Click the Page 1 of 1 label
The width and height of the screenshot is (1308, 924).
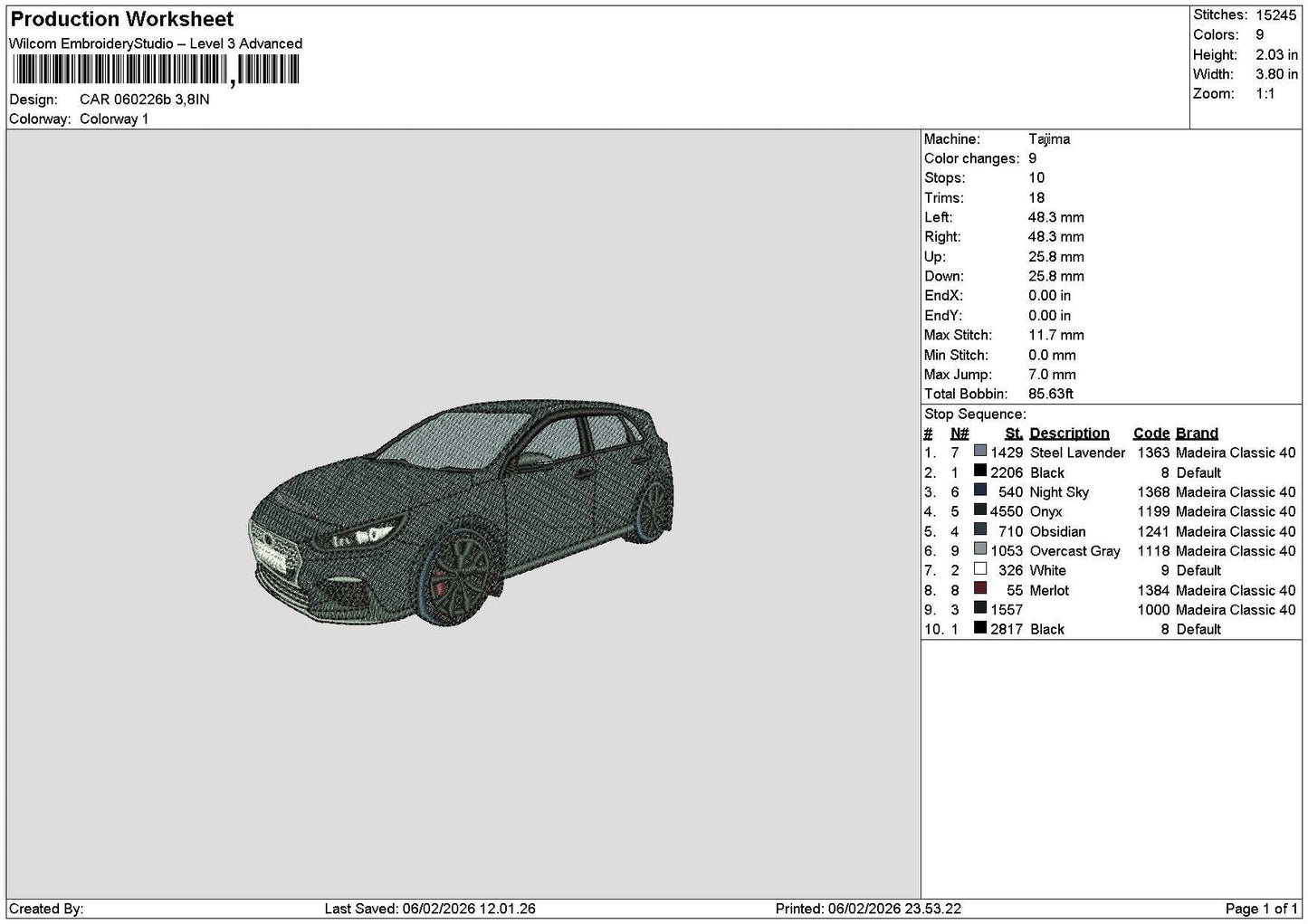pos(1262,909)
